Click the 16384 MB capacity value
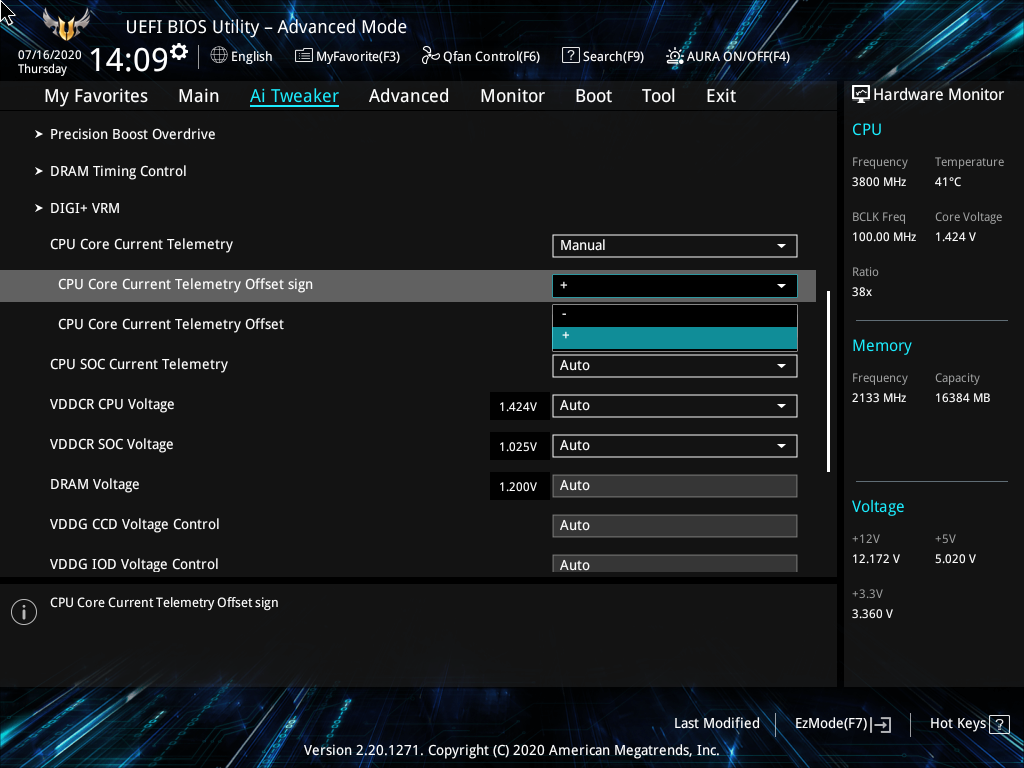Screen dimensions: 1024x768 963,398
